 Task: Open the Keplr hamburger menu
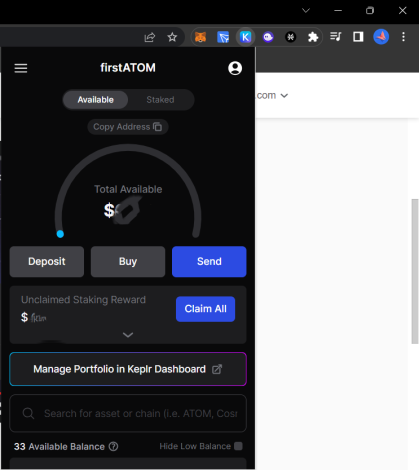(21, 68)
